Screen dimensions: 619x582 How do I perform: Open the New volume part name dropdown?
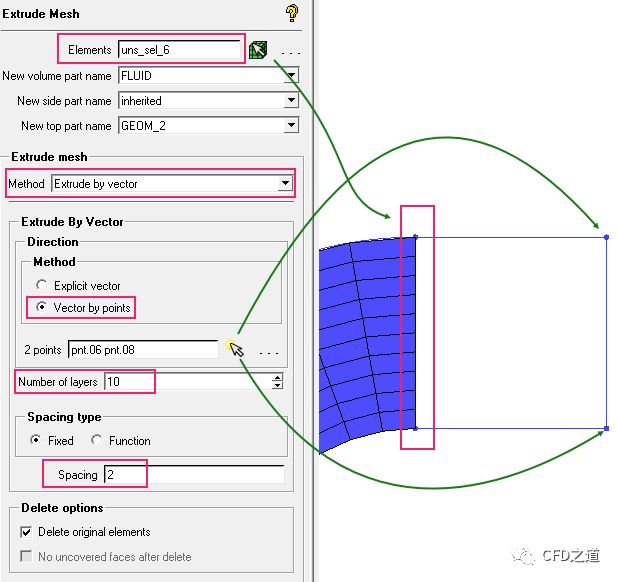tap(291, 76)
